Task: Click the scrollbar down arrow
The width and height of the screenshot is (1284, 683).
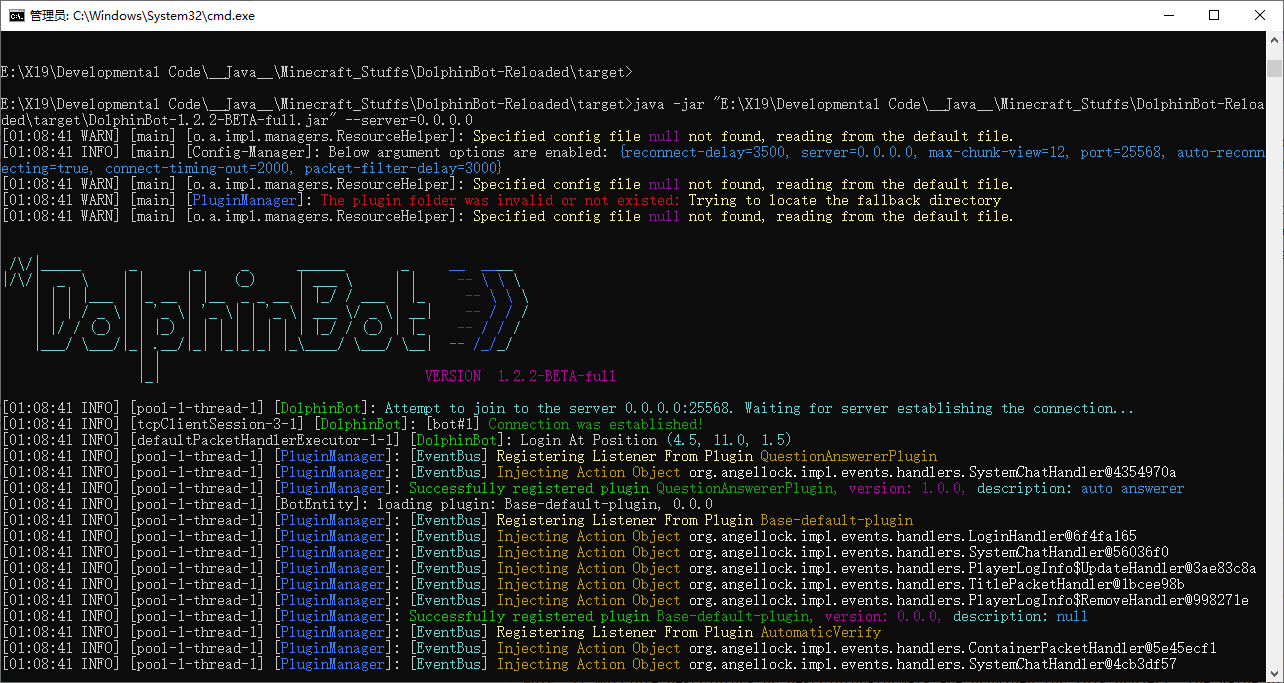Action: point(1274,674)
